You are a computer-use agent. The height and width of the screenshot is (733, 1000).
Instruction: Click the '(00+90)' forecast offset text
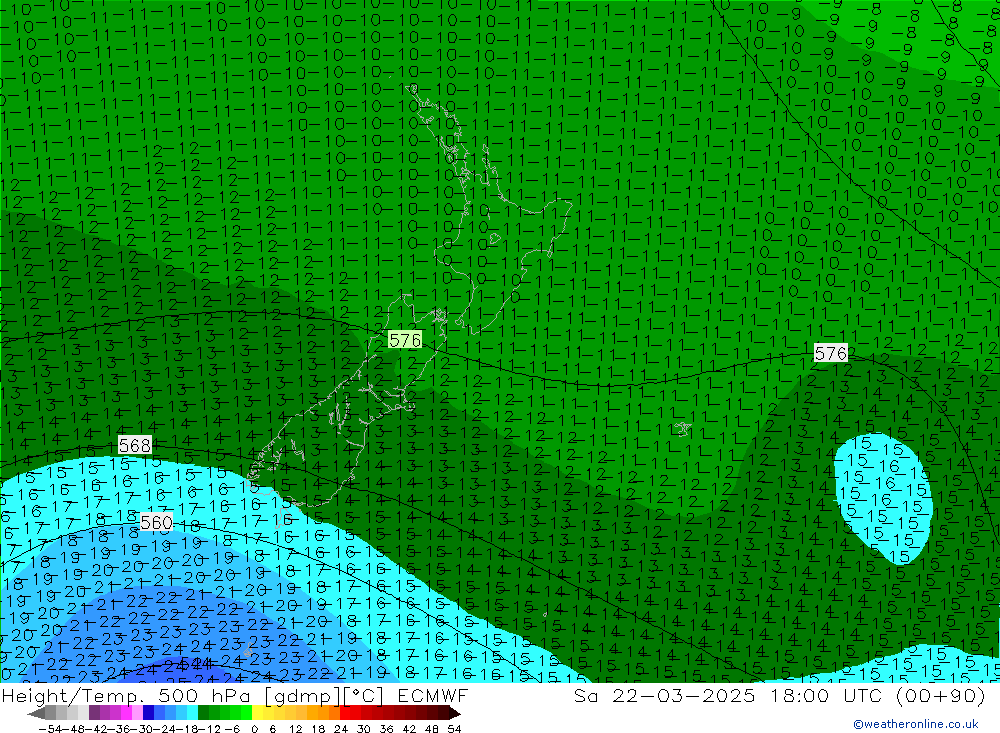(941, 695)
